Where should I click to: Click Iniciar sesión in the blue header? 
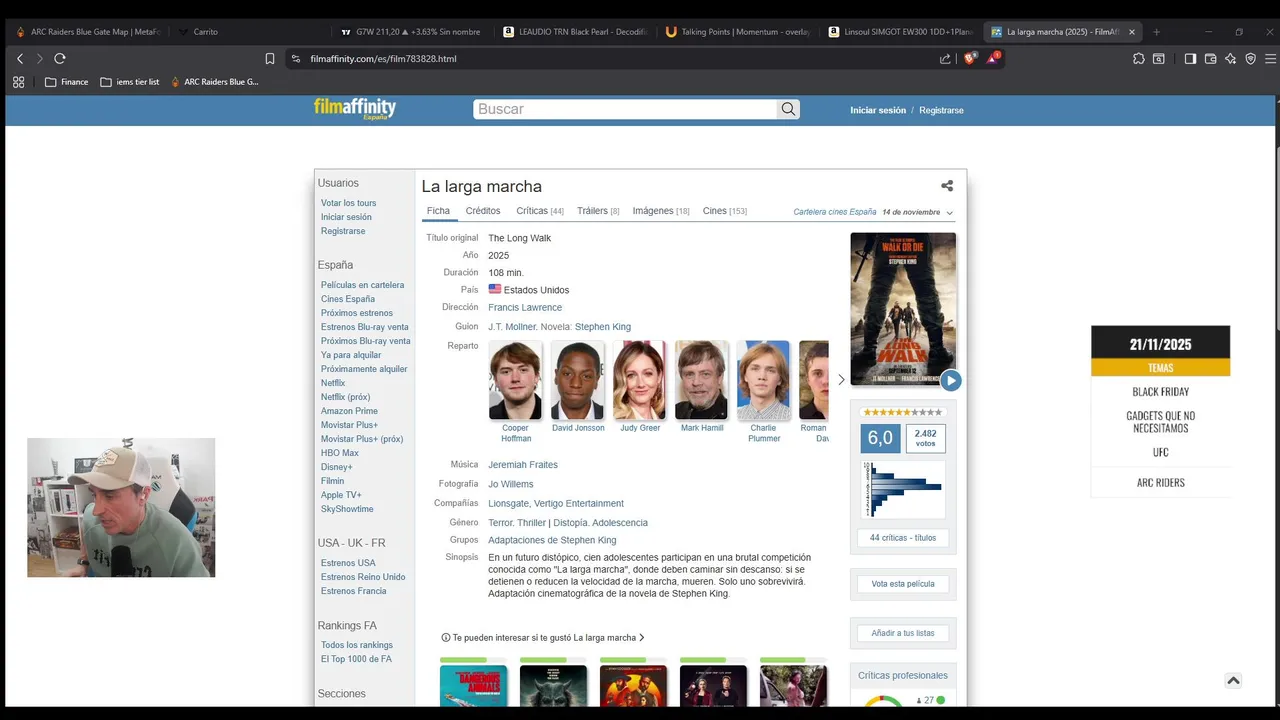pos(878,110)
